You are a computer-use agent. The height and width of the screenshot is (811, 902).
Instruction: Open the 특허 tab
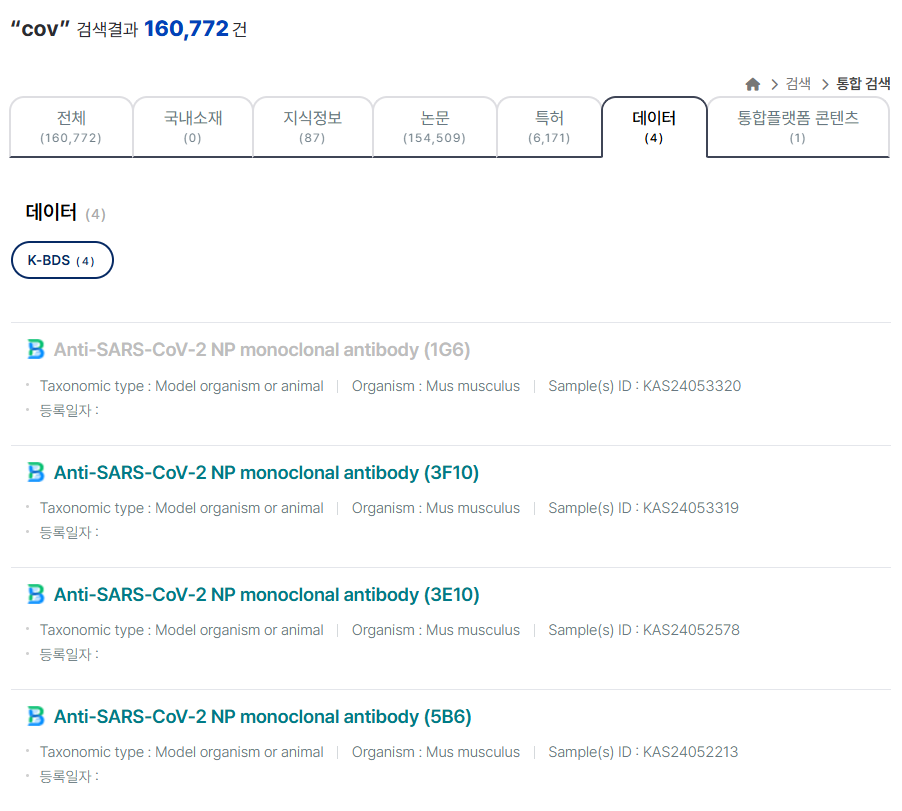tap(549, 127)
